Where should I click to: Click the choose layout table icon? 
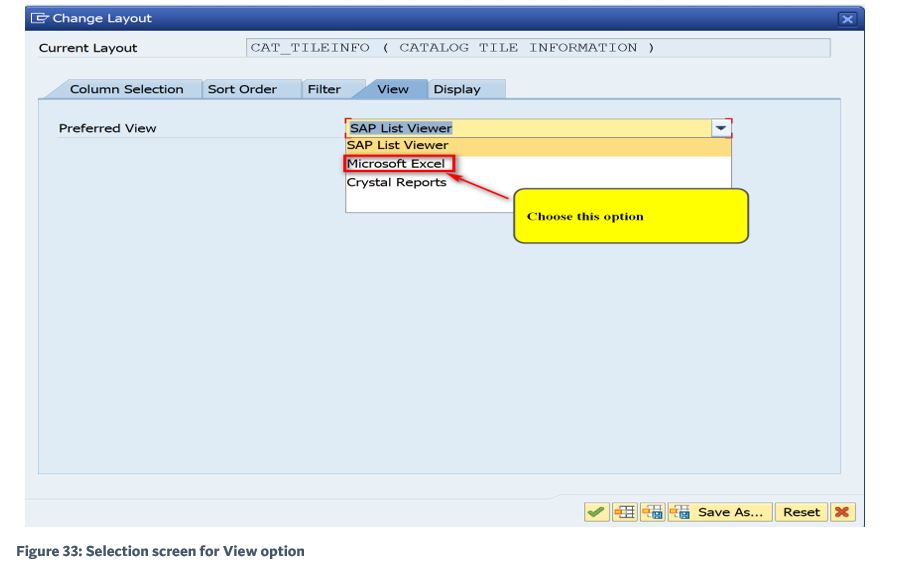(x=624, y=511)
